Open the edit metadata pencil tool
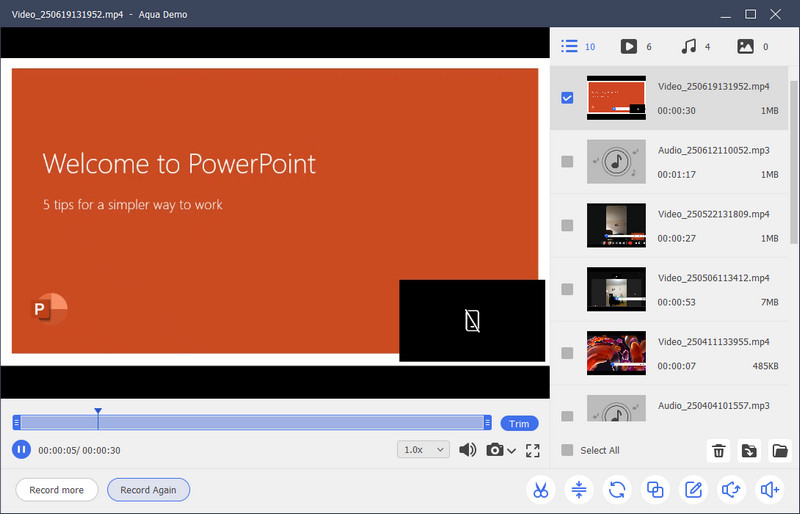This screenshot has height=514, width=800. coord(693,490)
